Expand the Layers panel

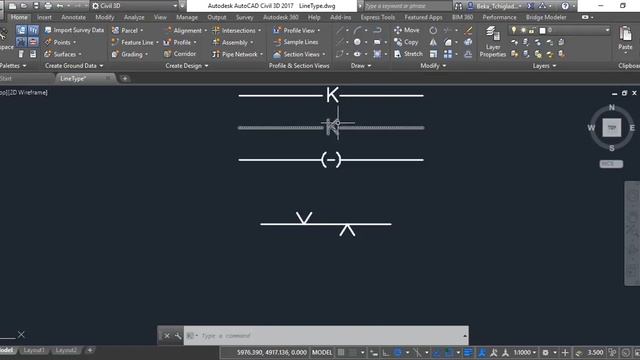tap(544, 66)
